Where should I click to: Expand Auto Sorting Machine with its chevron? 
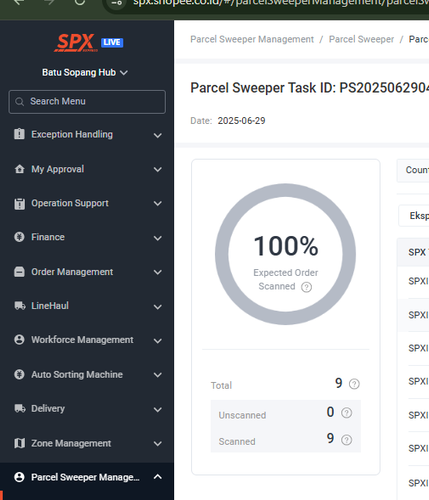point(158,375)
